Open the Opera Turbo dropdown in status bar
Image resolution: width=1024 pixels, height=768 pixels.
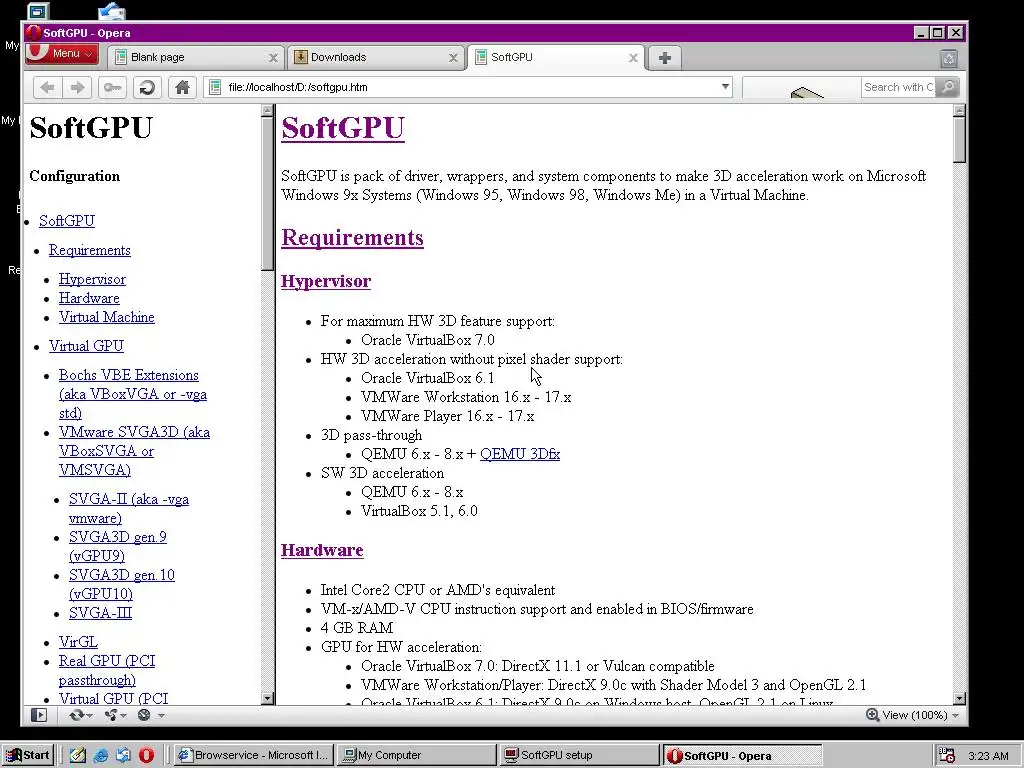click(150, 715)
